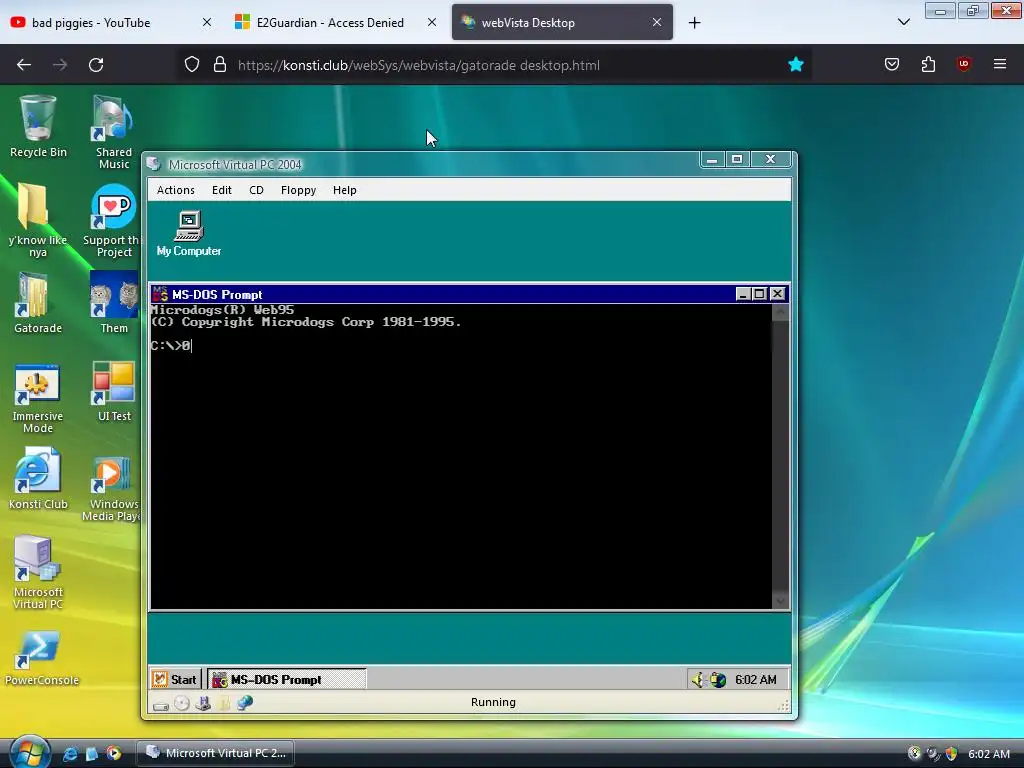Go back to the previous page

click(24, 64)
